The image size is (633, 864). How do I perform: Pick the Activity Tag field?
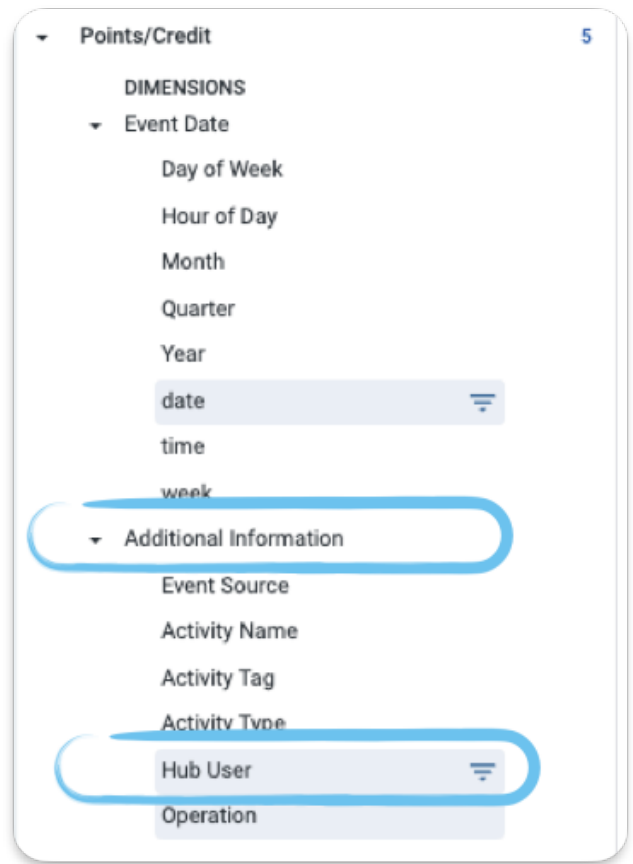coord(218,678)
